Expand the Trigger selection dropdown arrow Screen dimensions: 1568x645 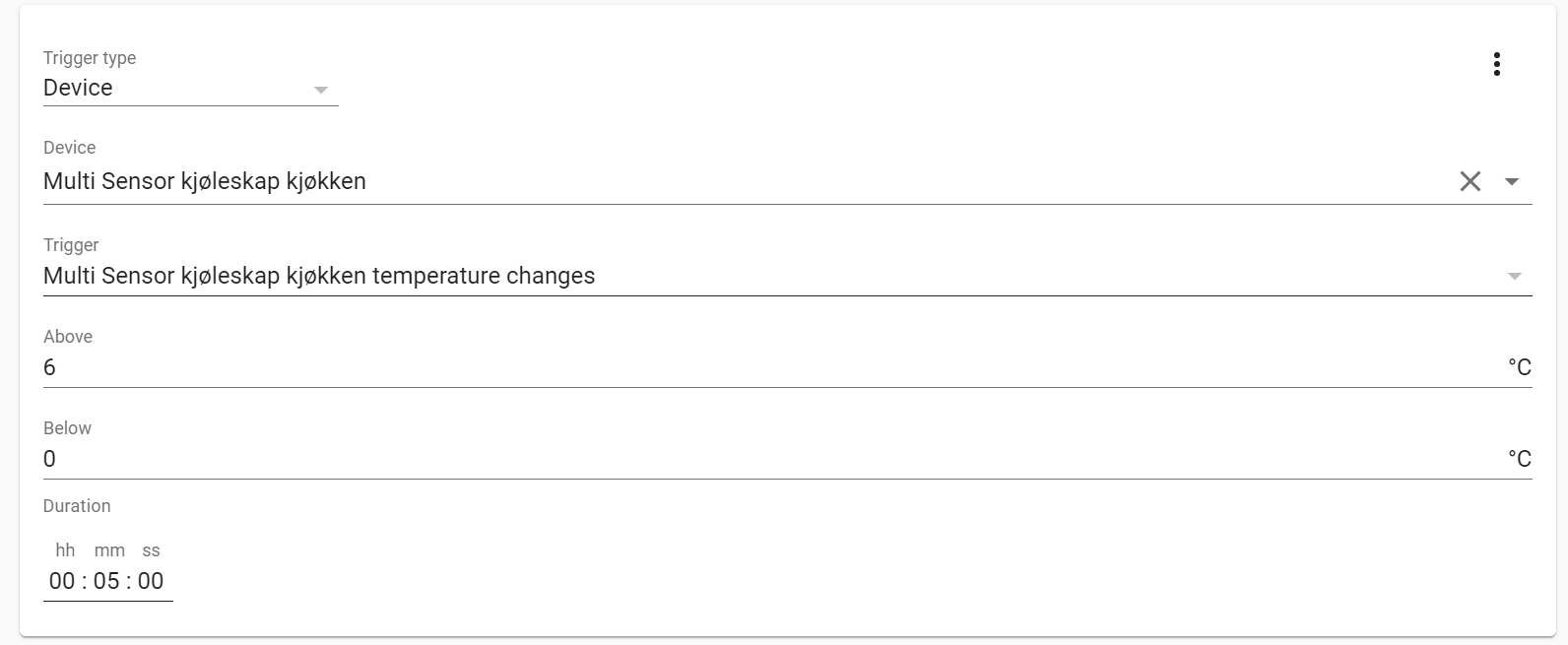[1515, 277]
